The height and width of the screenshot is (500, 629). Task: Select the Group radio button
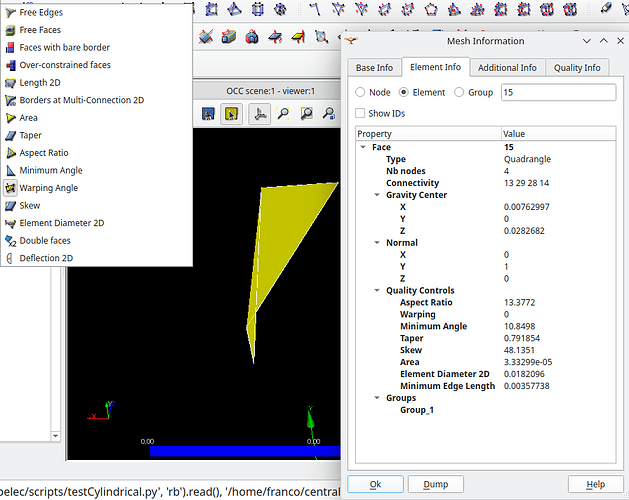460,92
